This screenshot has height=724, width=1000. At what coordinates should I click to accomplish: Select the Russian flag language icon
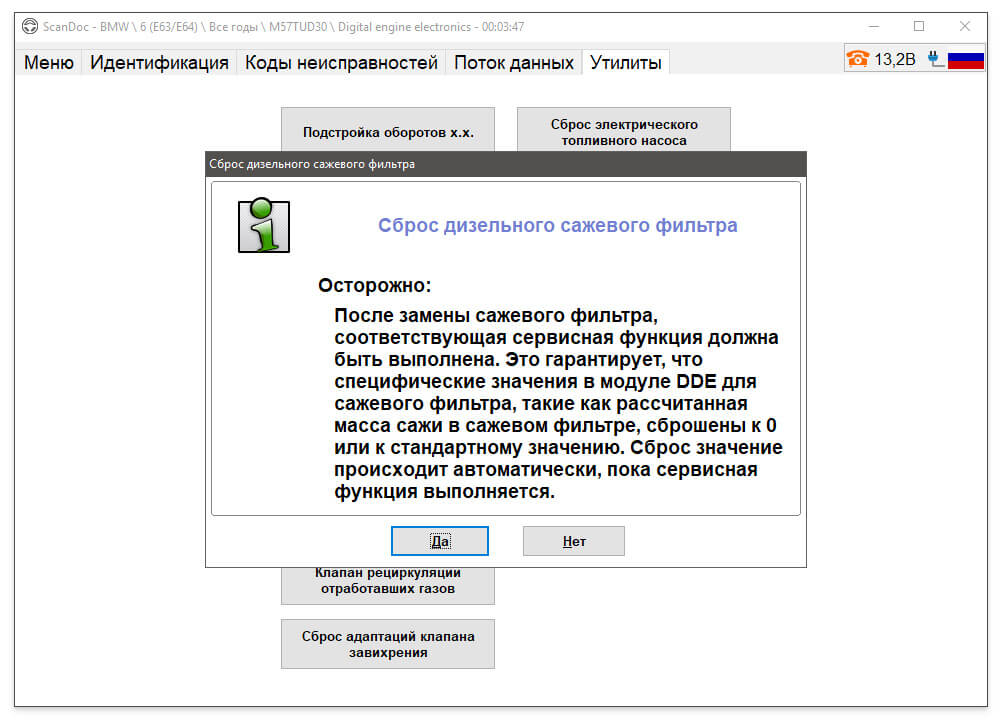coord(966,60)
